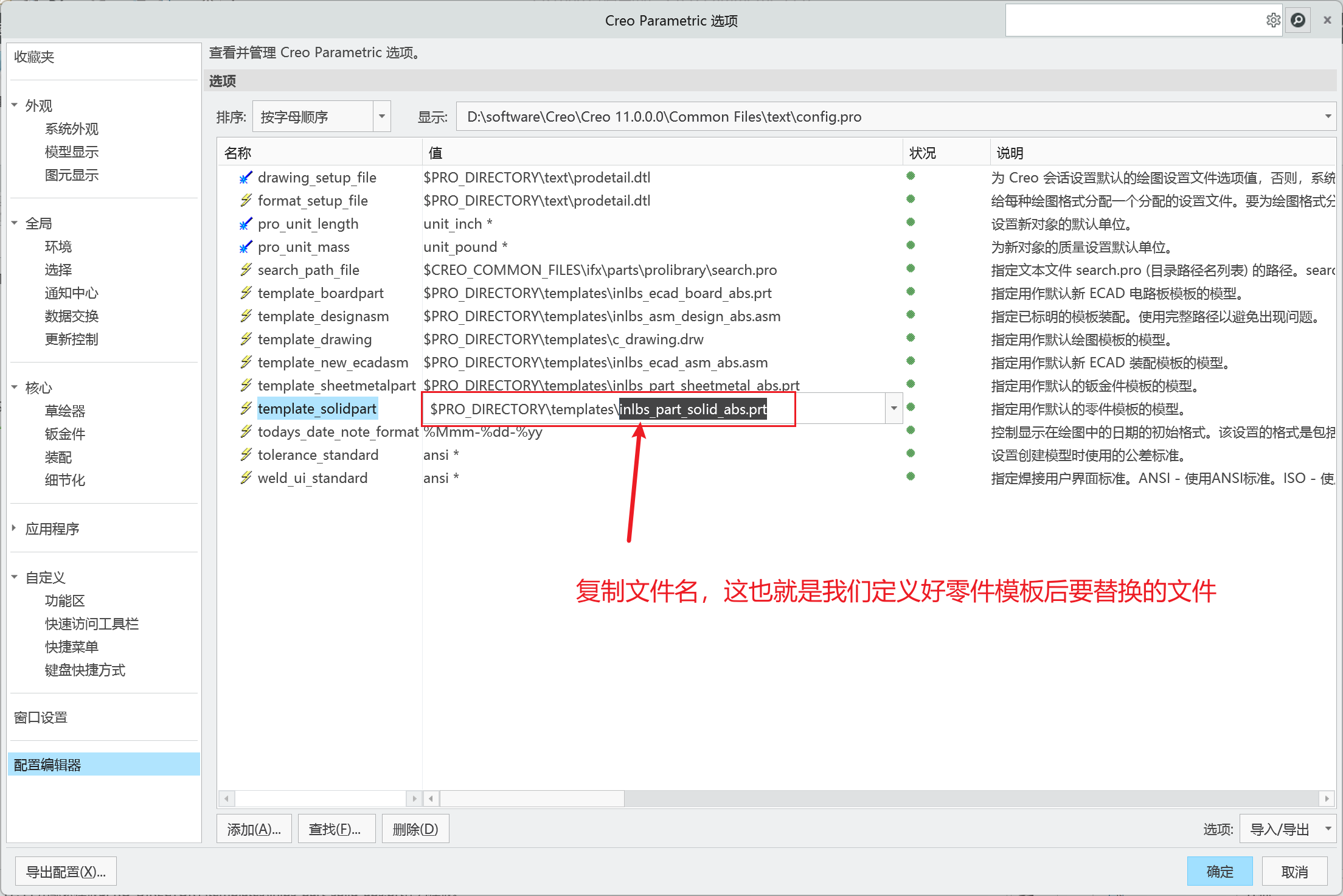Select 配置编辑器 in the sidebar

(x=104, y=765)
